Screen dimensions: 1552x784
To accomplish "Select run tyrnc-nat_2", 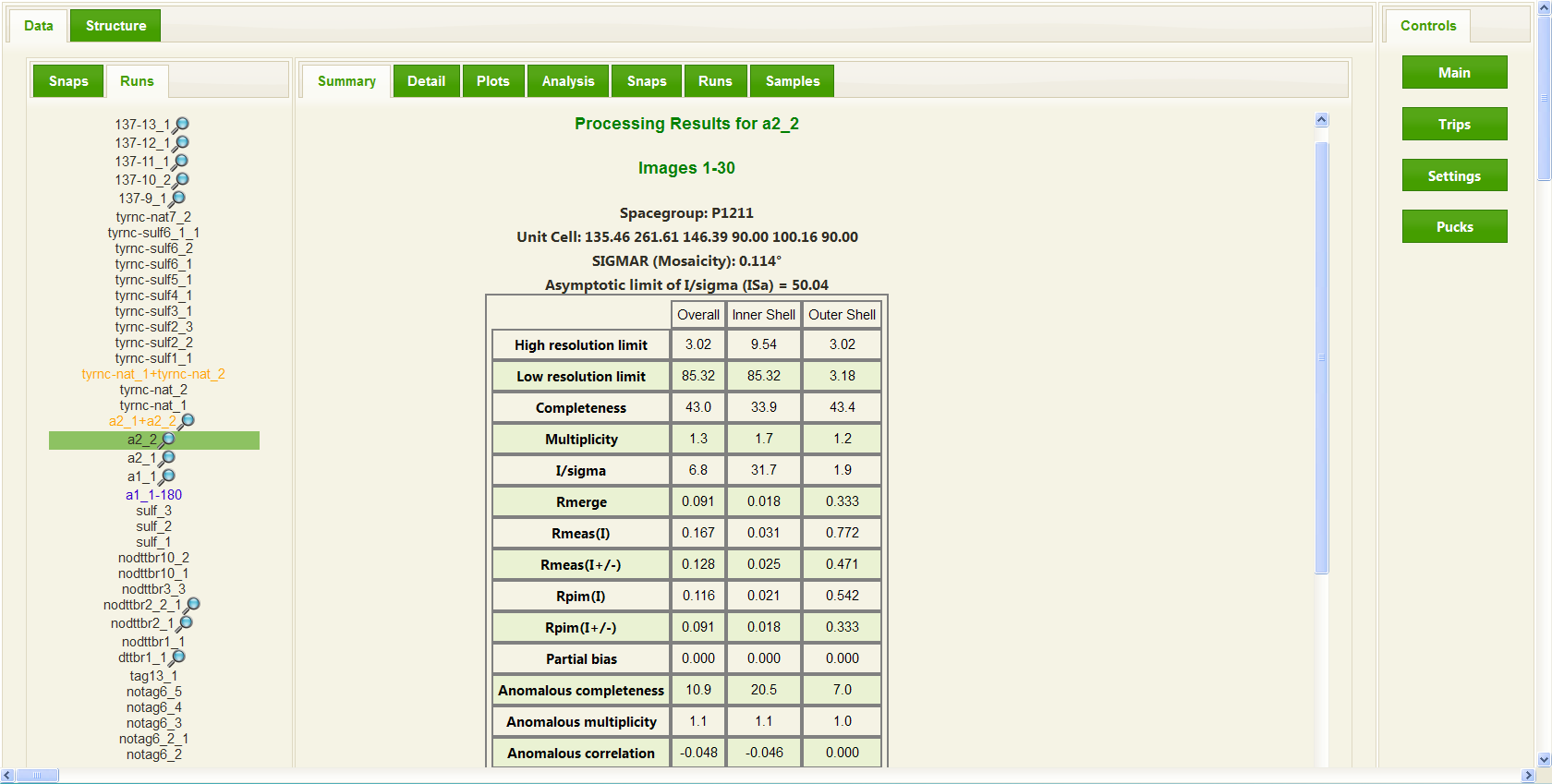I will pos(153,390).
